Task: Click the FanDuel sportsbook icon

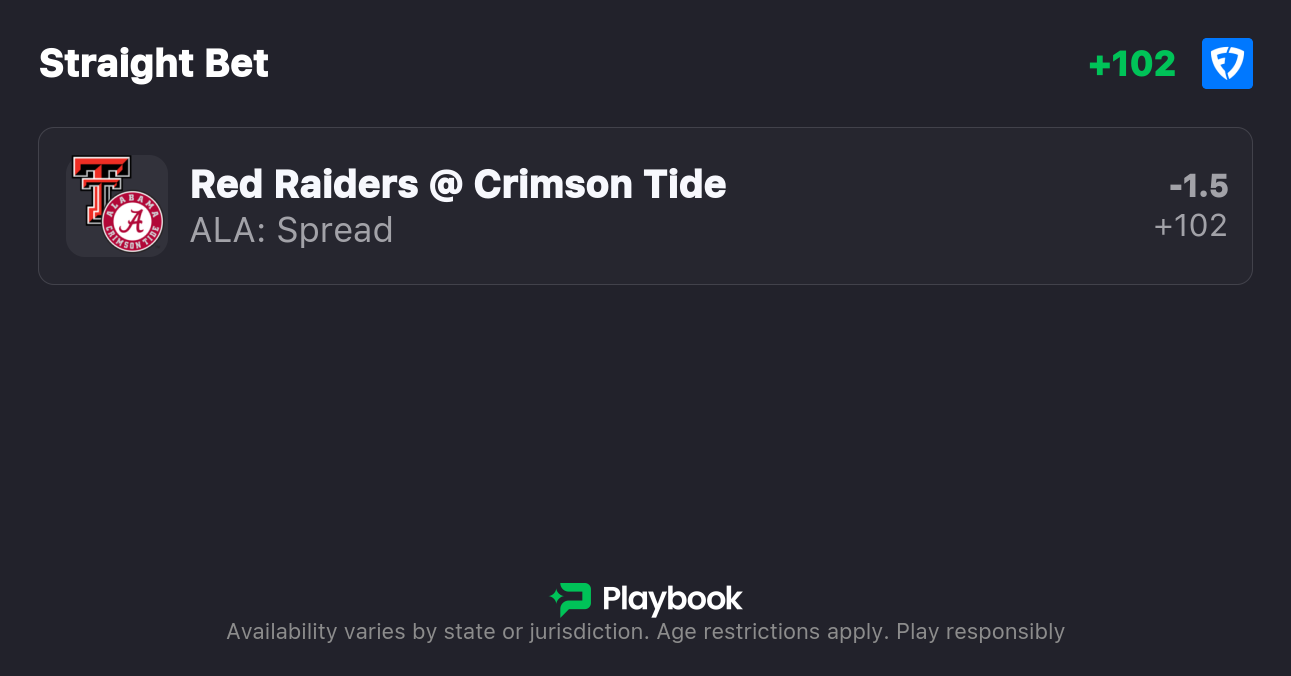Action: coord(1227,64)
